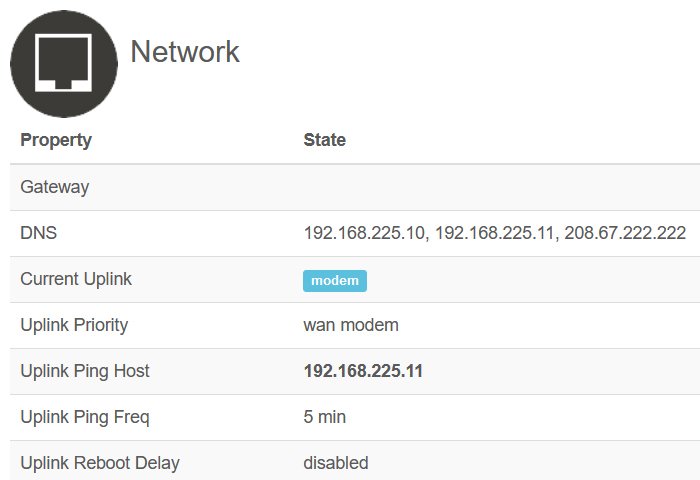Image resolution: width=700 pixels, height=480 pixels.
Task: Click the Uplink Priority label
Action: [74, 325]
